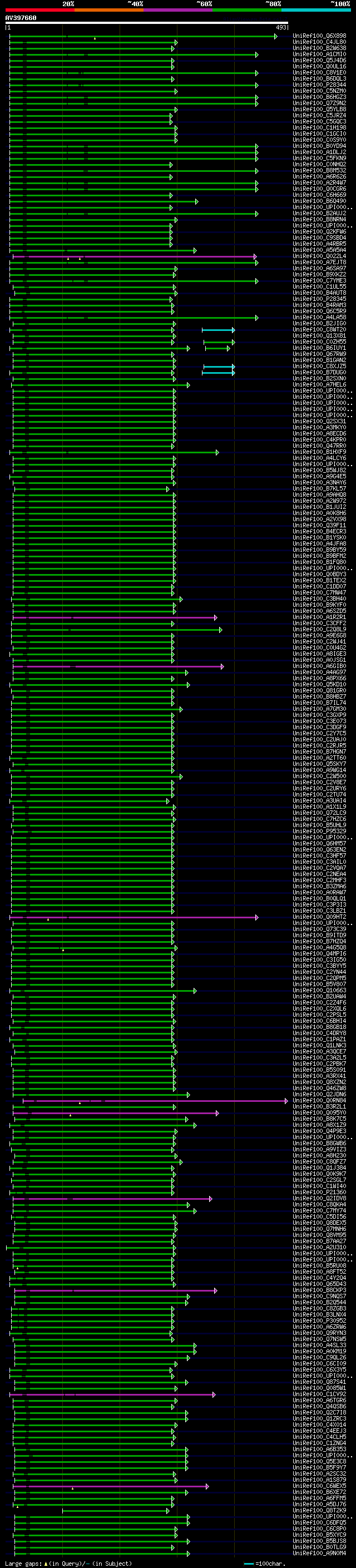Click the UniRef100_Q13X81 label

[x=319, y=336]
